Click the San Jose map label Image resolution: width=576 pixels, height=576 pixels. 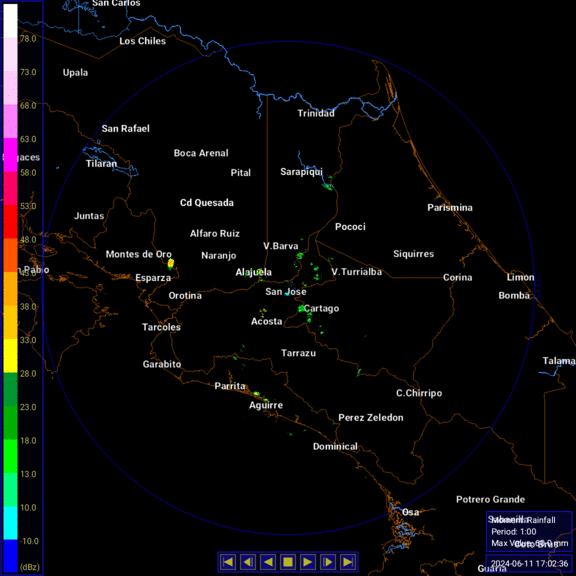[x=286, y=292]
